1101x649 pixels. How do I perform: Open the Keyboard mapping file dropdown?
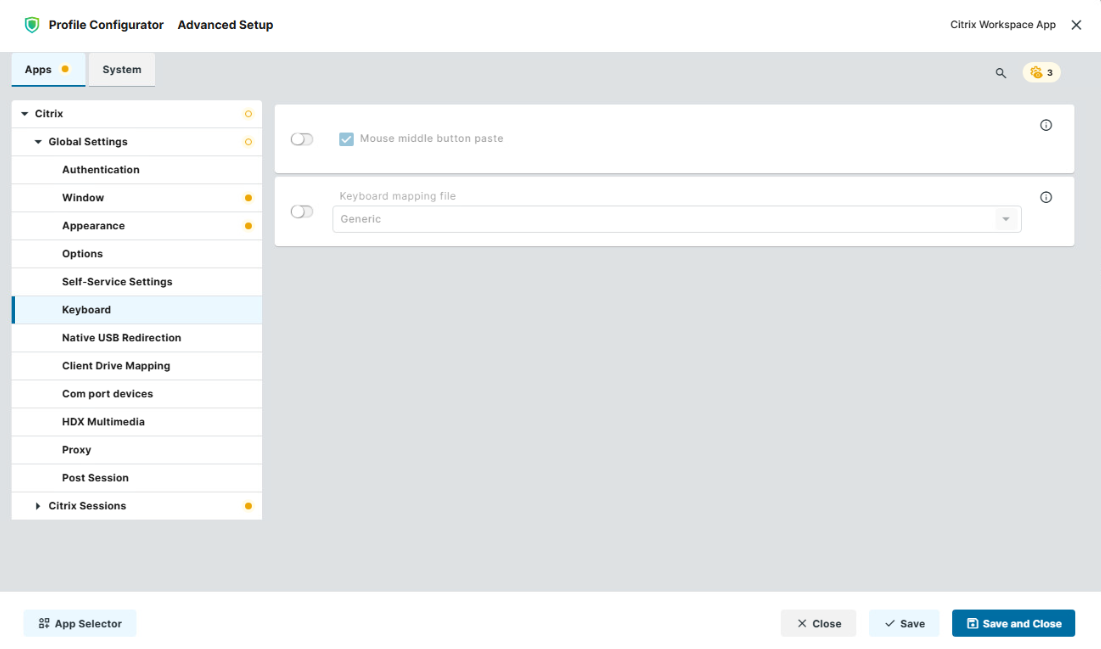(677, 219)
